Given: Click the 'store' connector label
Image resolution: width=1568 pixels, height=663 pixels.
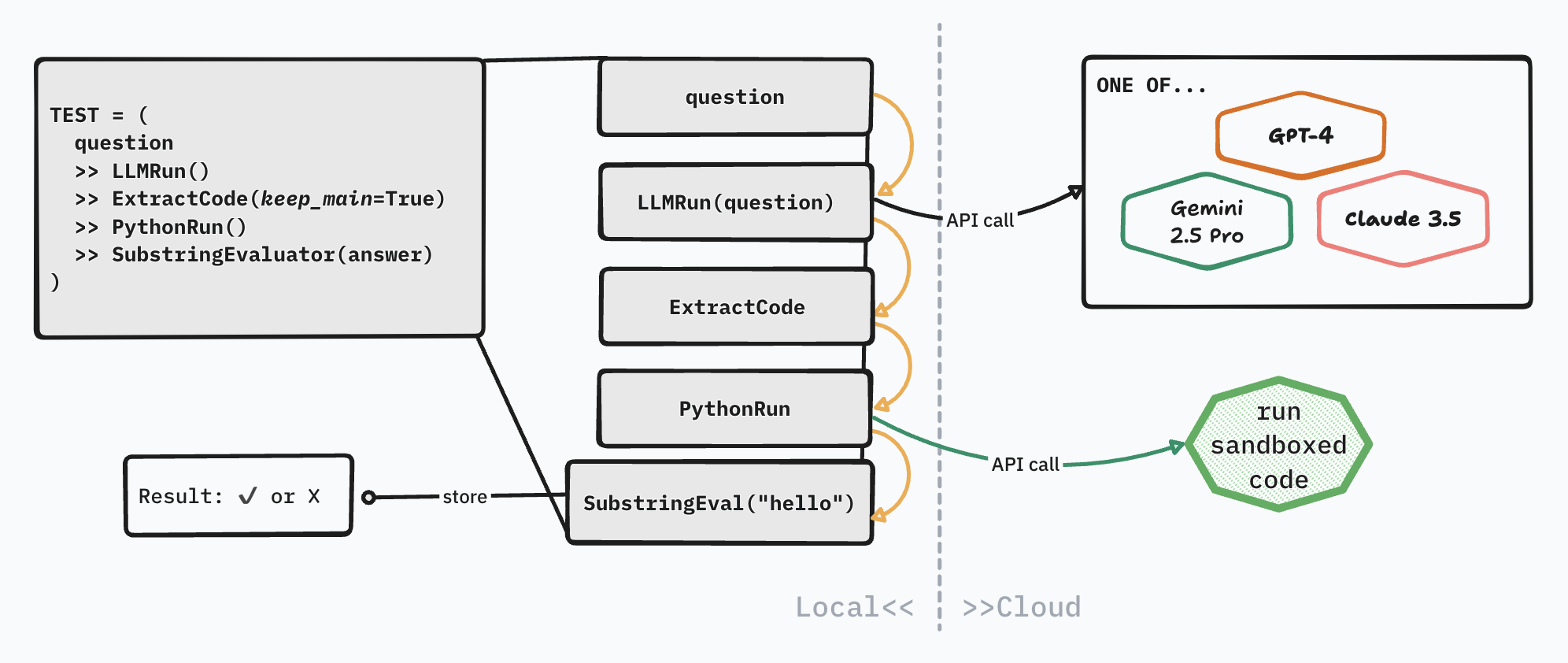Looking at the screenshot, I should pos(464,497).
